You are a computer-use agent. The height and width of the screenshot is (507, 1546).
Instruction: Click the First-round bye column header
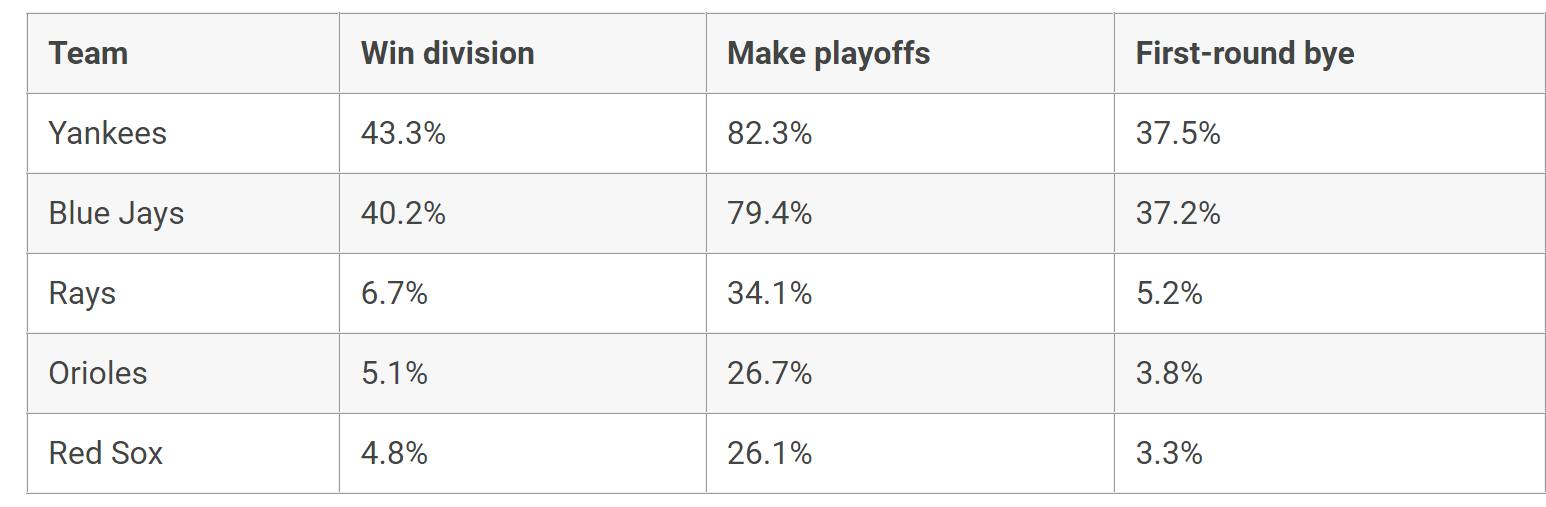pos(1244,53)
